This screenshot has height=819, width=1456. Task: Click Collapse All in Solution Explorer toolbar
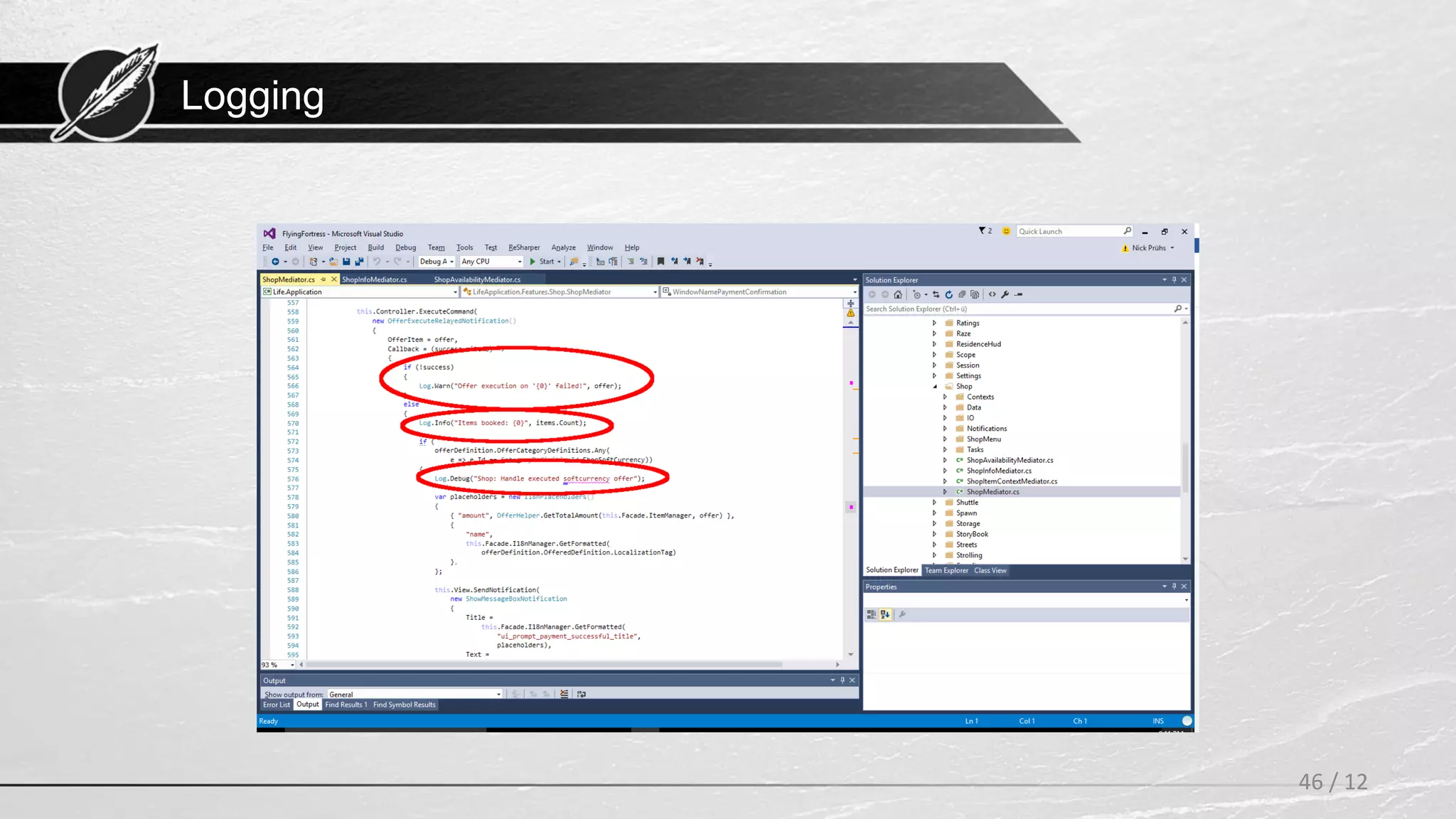coord(962,294)
